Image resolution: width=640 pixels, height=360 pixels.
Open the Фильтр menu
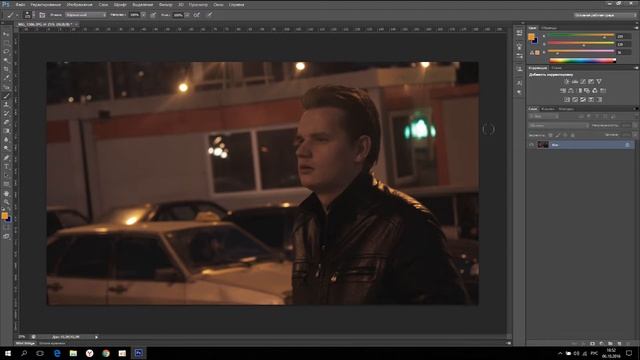tap(165, 4)
